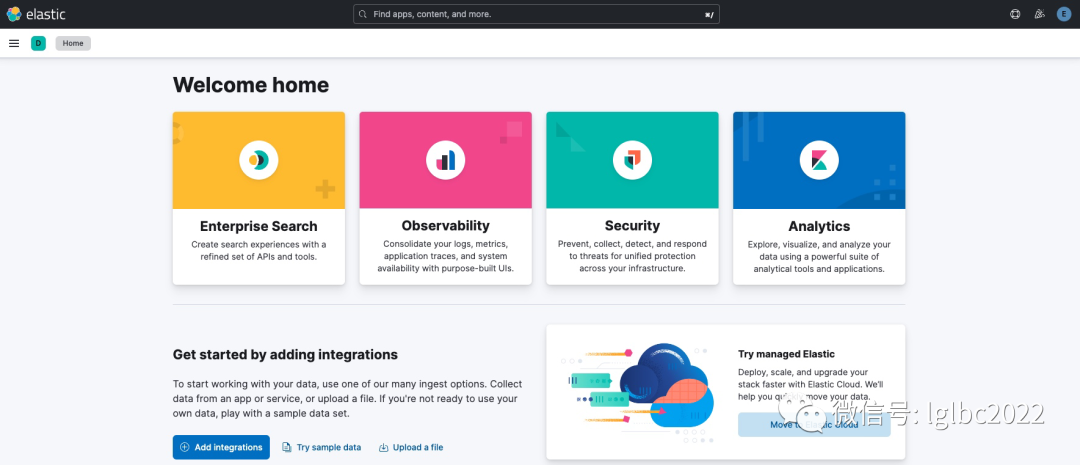Click the Try managed Elastic heading
The height and width of the screenshot is (465, 1080).
pos(787,354)
